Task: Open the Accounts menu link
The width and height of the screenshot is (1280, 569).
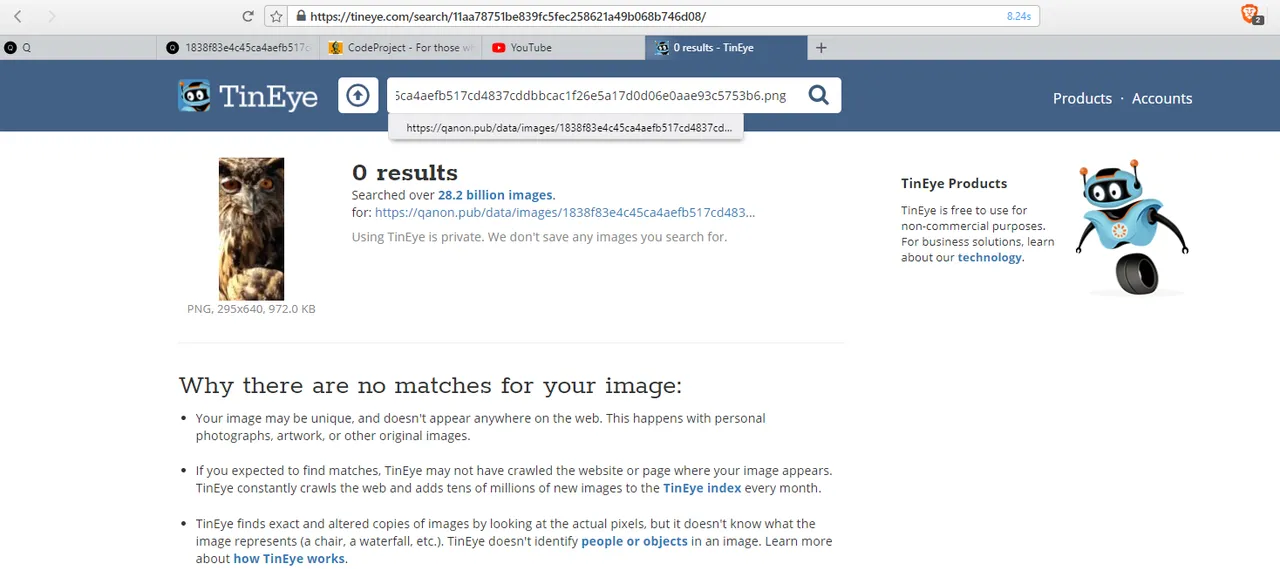Action: pyautogui.click(x=1162, y=98)
